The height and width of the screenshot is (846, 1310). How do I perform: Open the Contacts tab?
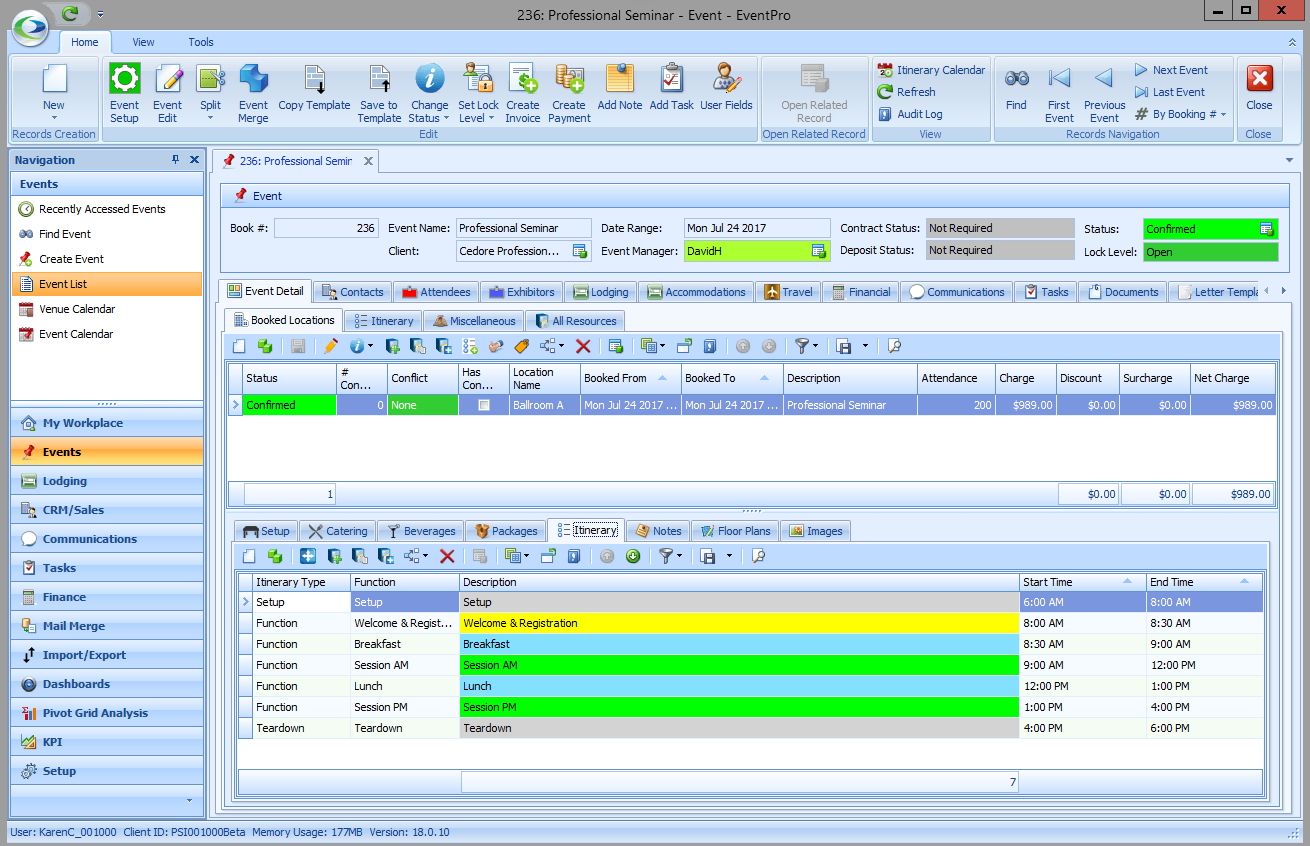click(x=352, y=292)
